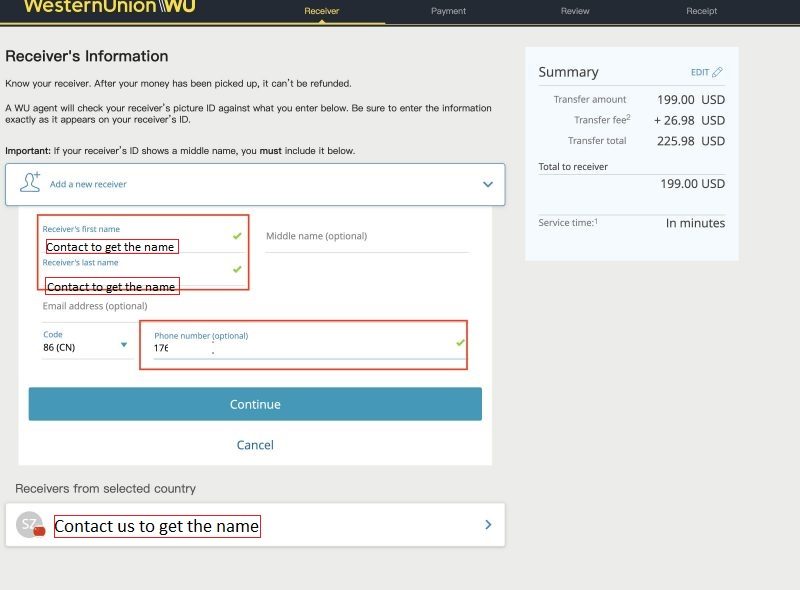Image resolution: width=800 pixels, height=590 pixels.
Task: Click the green checkmark beside last name
Action: coord(237,269)
